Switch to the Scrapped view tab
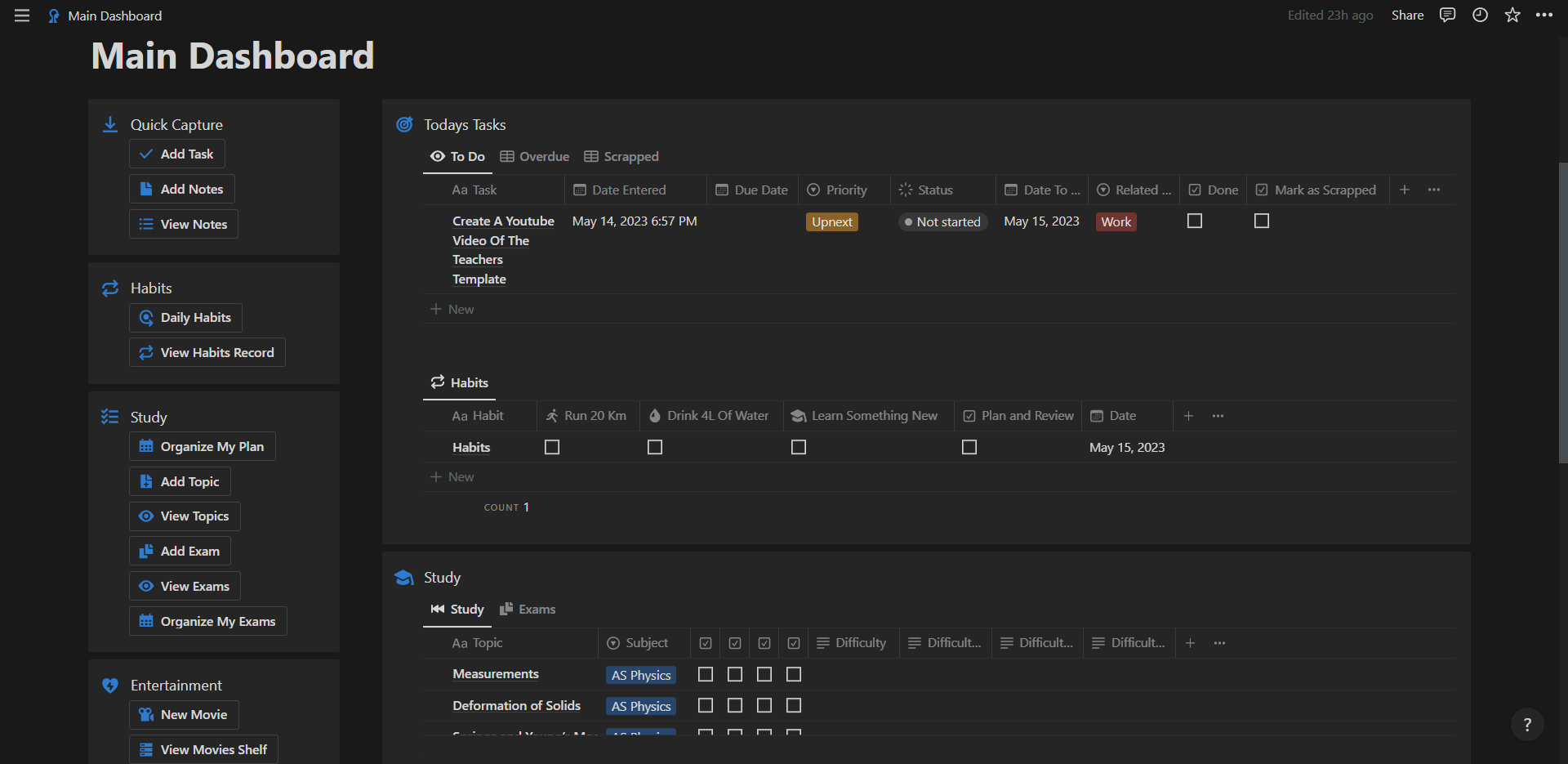1568x764 pixels. 621,156
